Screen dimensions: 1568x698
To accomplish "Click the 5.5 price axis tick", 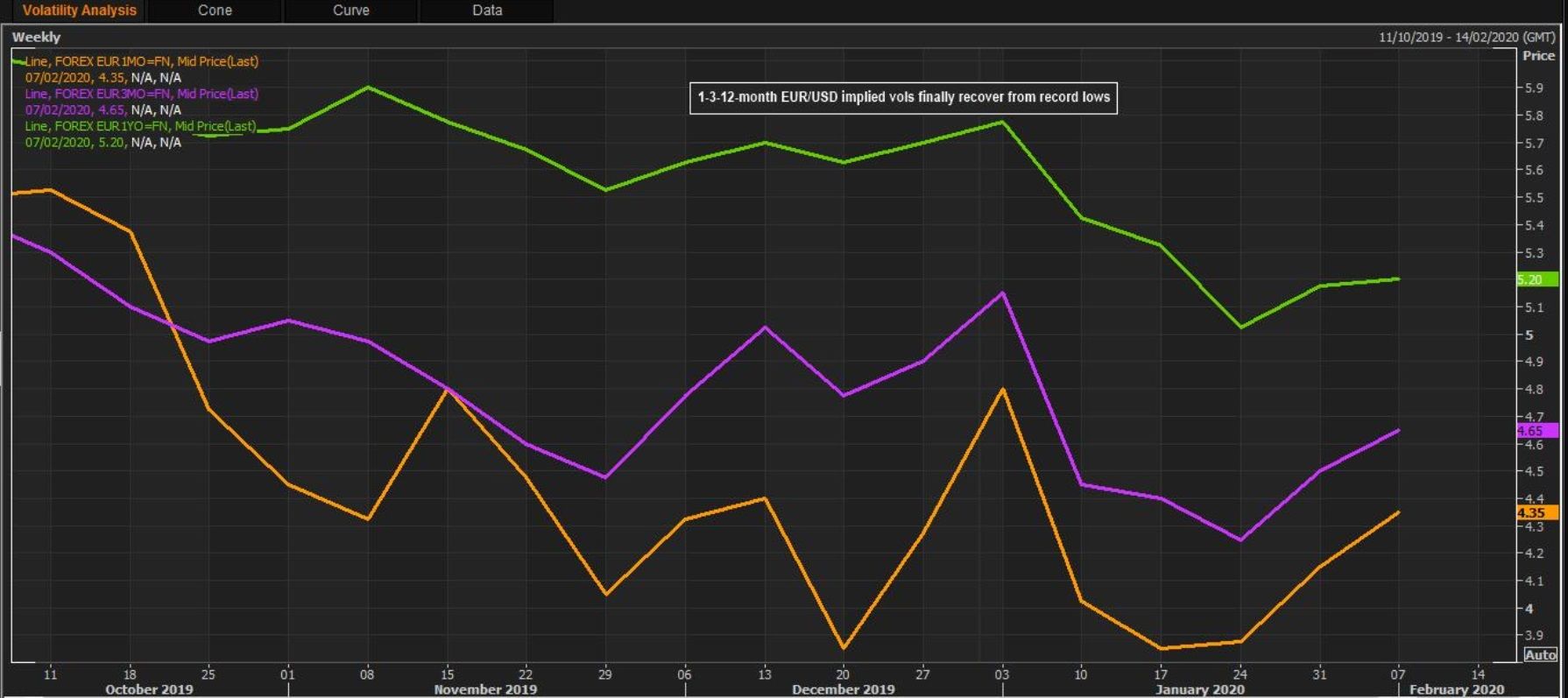I will [x=1534, y=198].
